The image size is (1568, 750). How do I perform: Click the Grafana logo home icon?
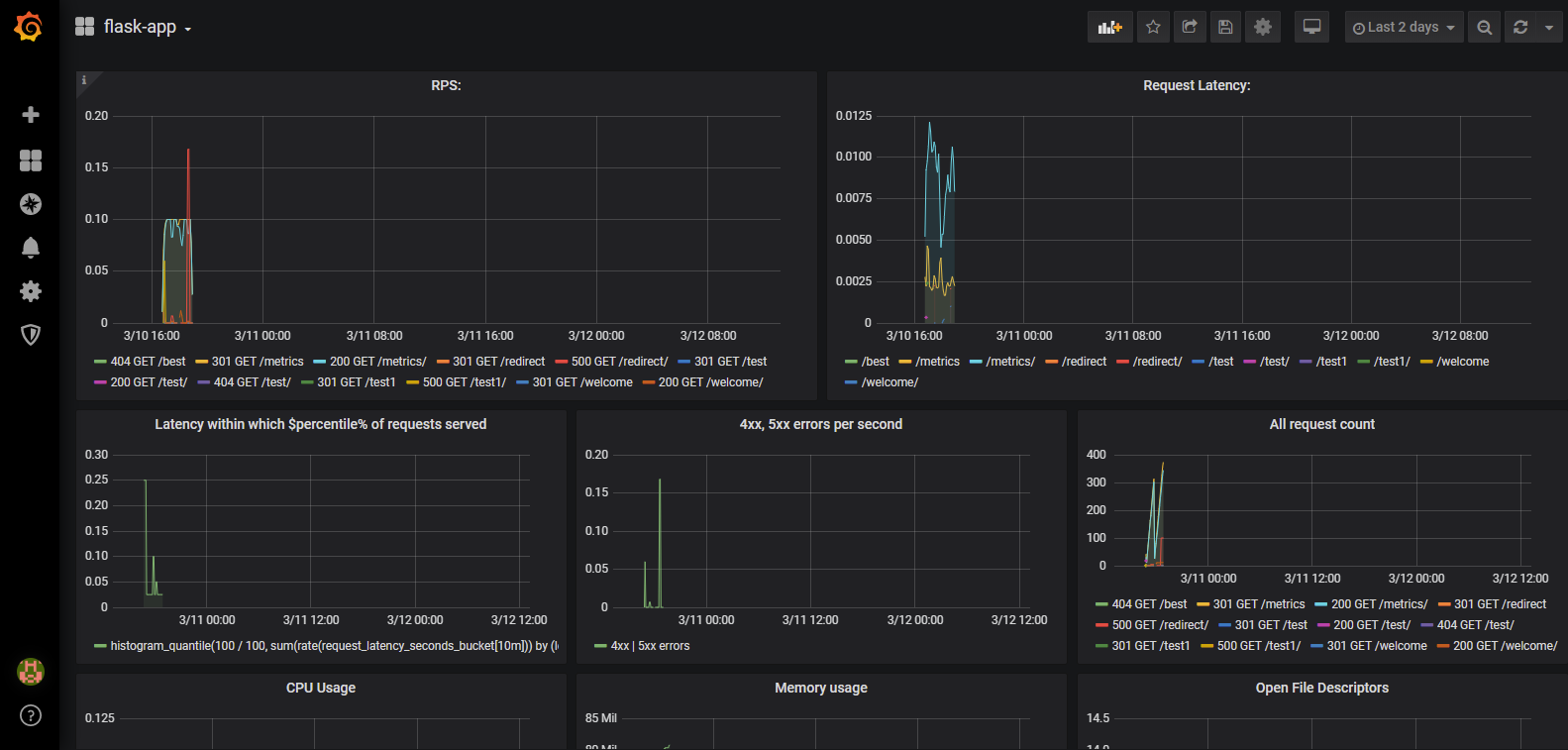(29, 27)
